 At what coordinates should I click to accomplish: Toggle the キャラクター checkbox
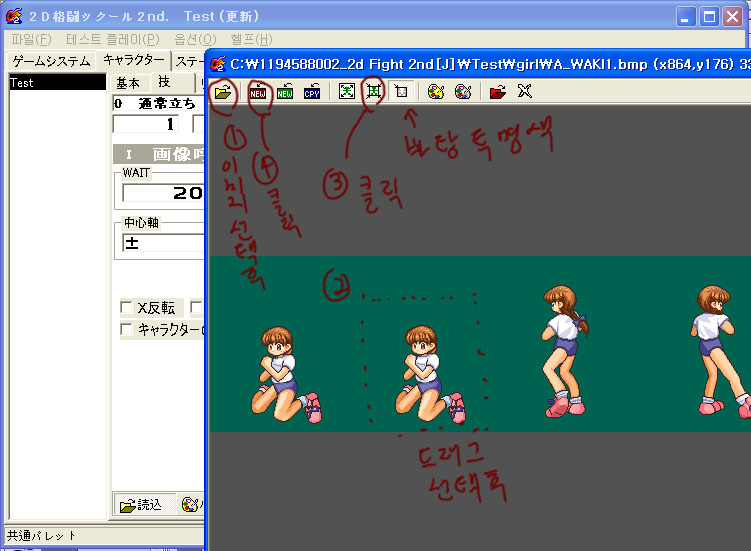click(x=126, y=330)
